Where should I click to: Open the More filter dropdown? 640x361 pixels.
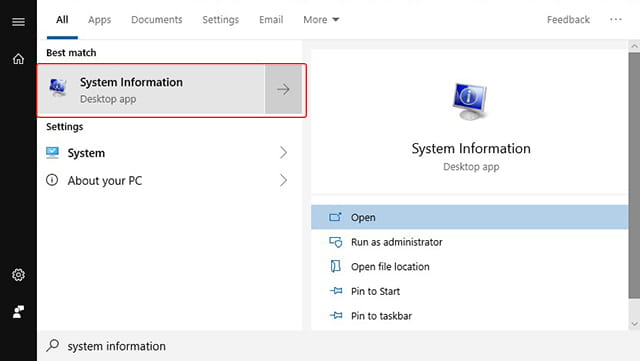321,20
